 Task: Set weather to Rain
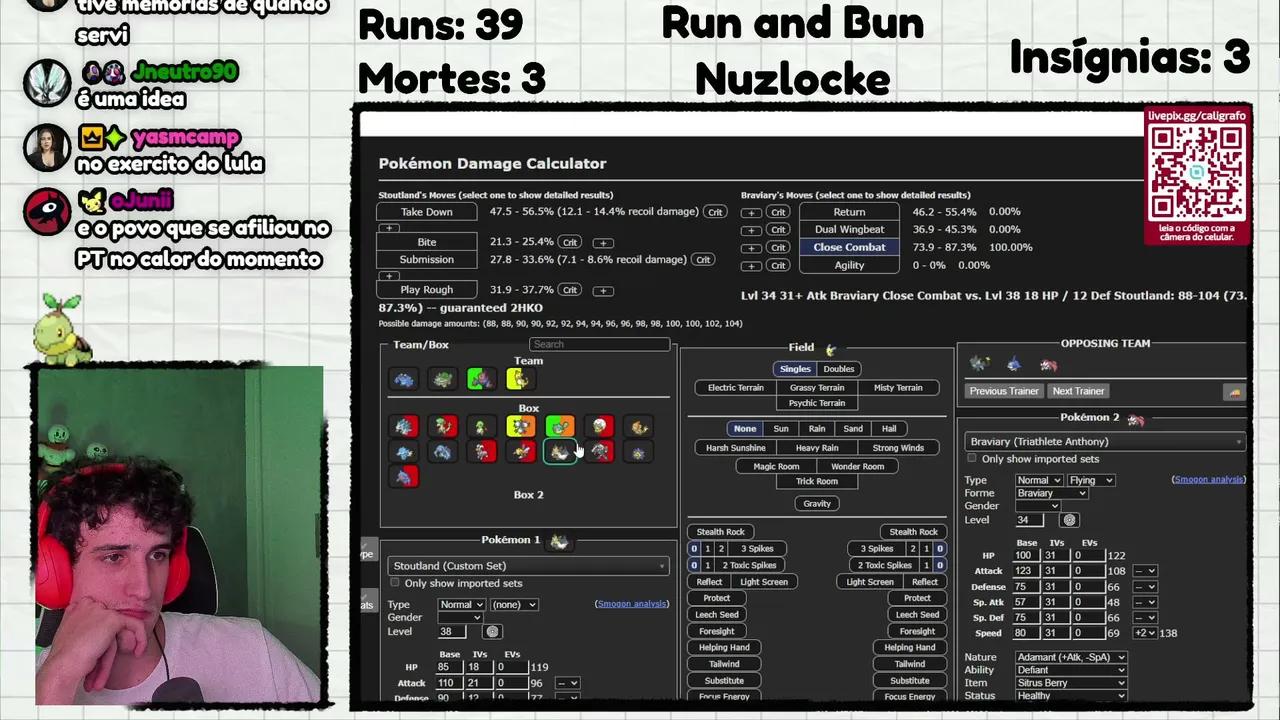coord(817,429)
